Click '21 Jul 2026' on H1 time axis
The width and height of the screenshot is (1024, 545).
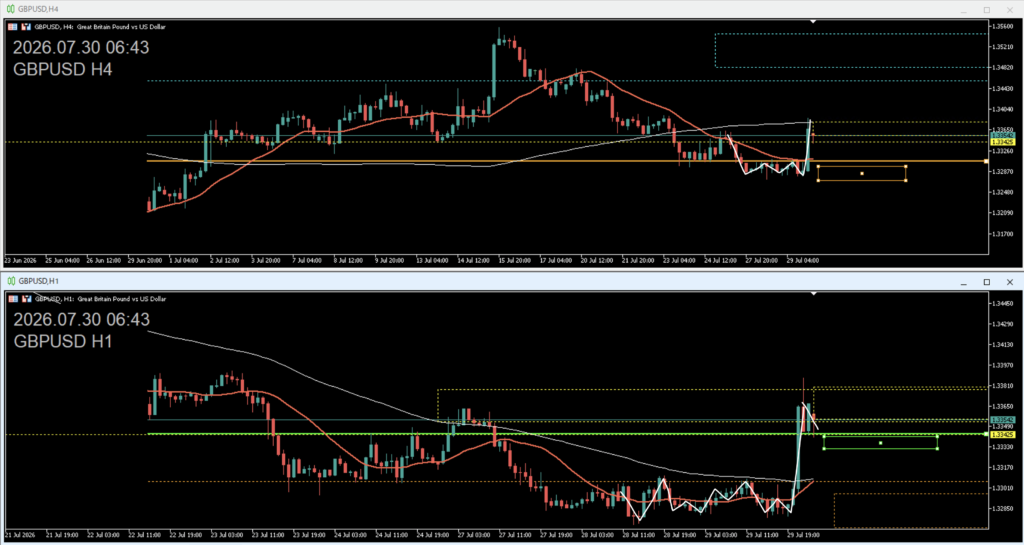pyautogui.click(x=21, y=533)
